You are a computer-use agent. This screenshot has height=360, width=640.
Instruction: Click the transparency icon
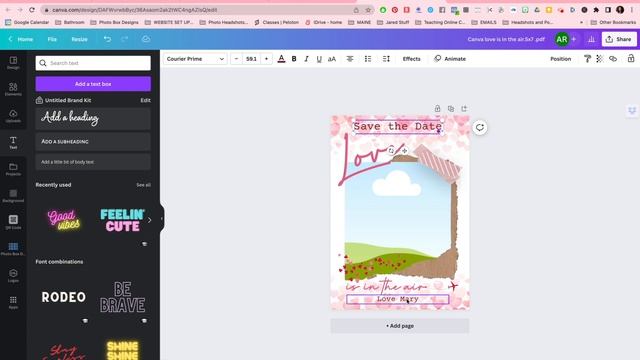point(600,59)
